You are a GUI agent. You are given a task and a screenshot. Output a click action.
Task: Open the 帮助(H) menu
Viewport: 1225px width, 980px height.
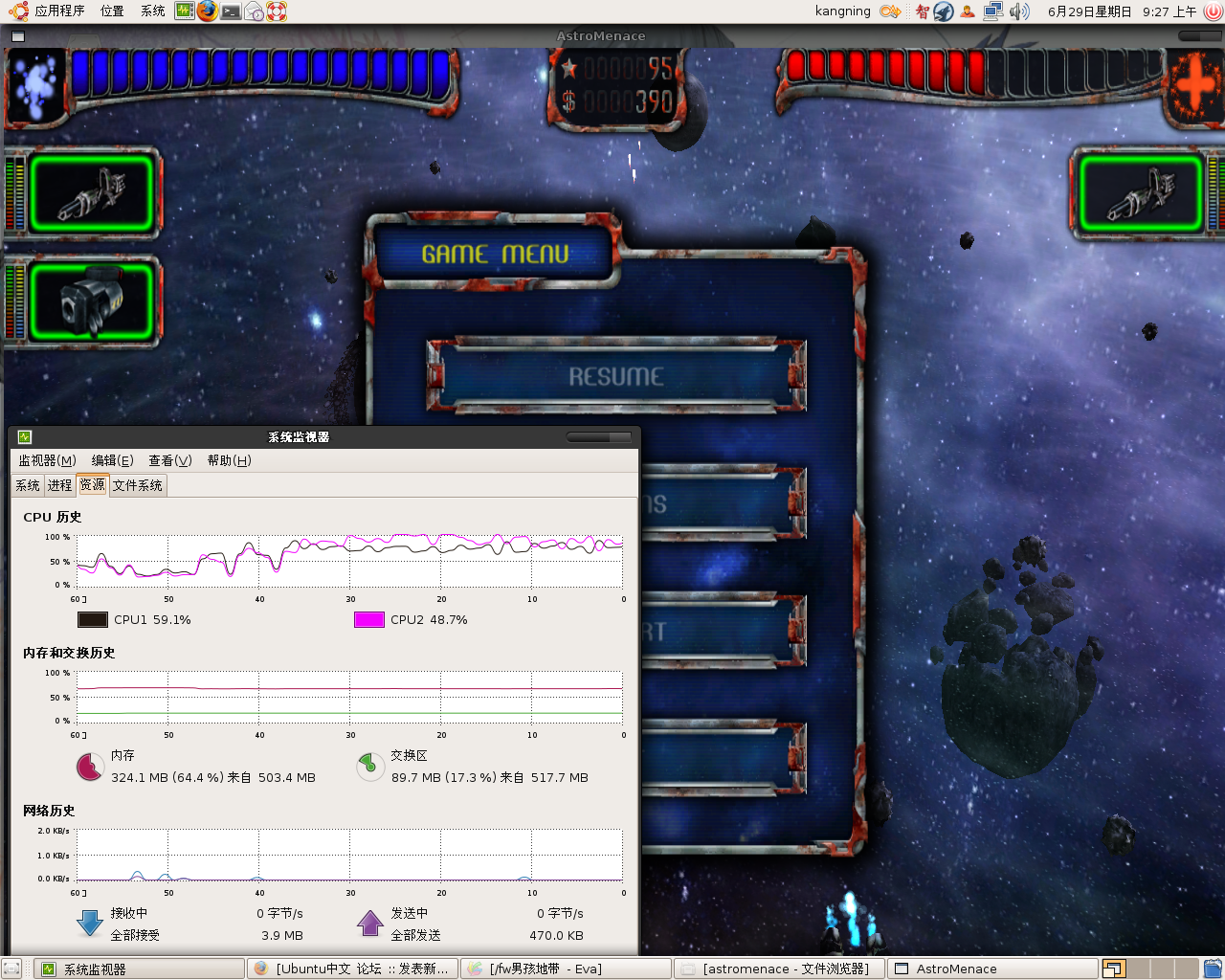tap(230, 460)
